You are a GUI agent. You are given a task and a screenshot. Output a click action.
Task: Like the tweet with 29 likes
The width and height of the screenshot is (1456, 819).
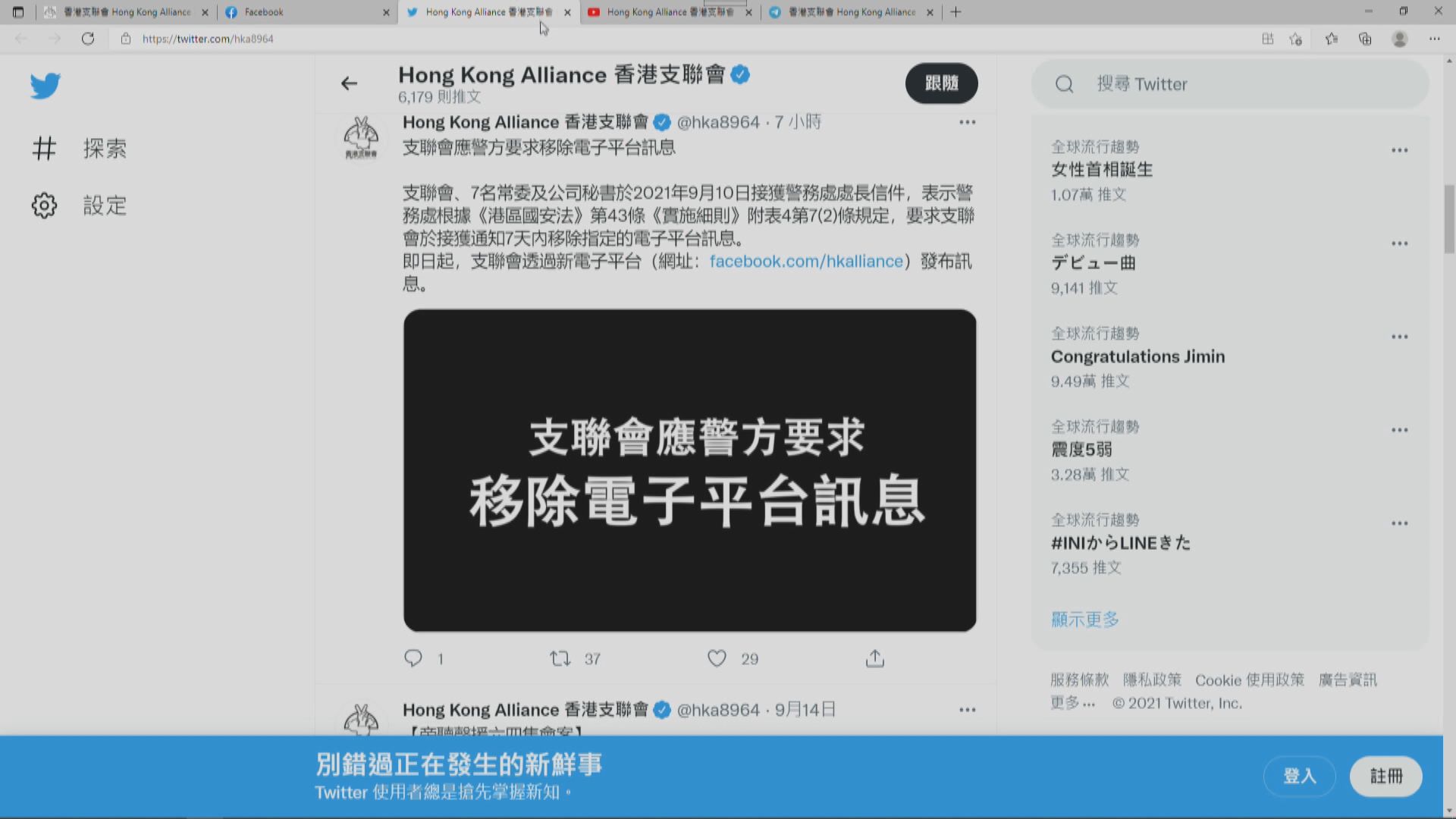[717, 658]
